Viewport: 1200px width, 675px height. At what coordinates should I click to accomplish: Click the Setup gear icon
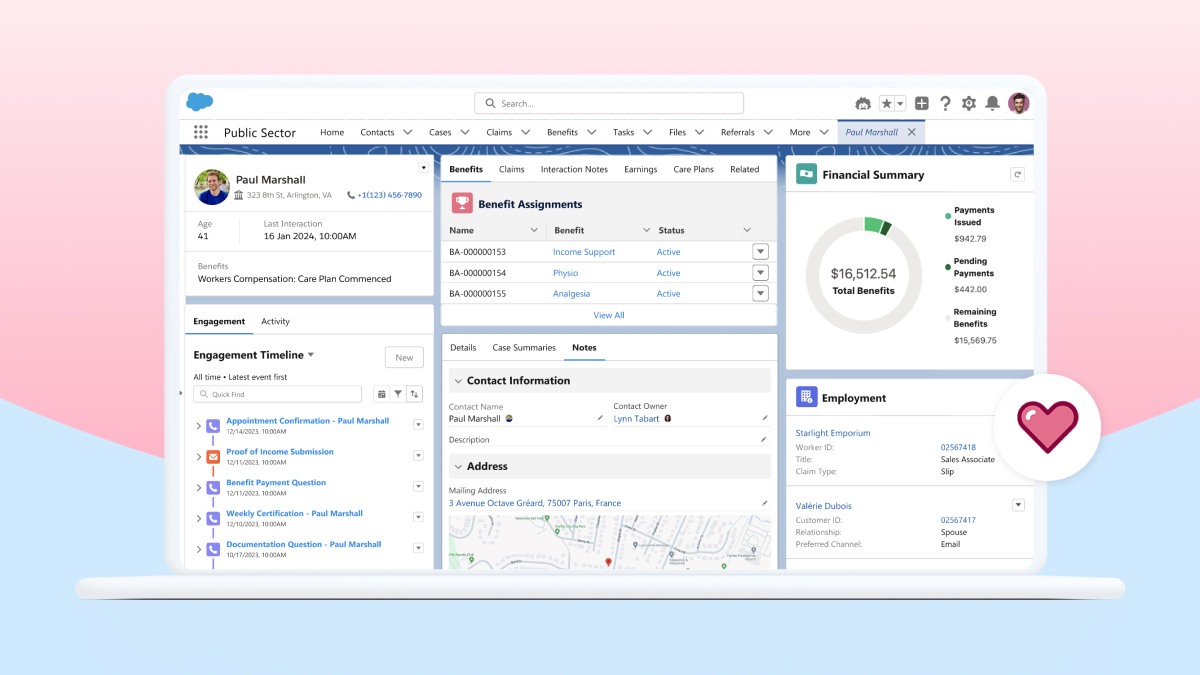point(968,103)
